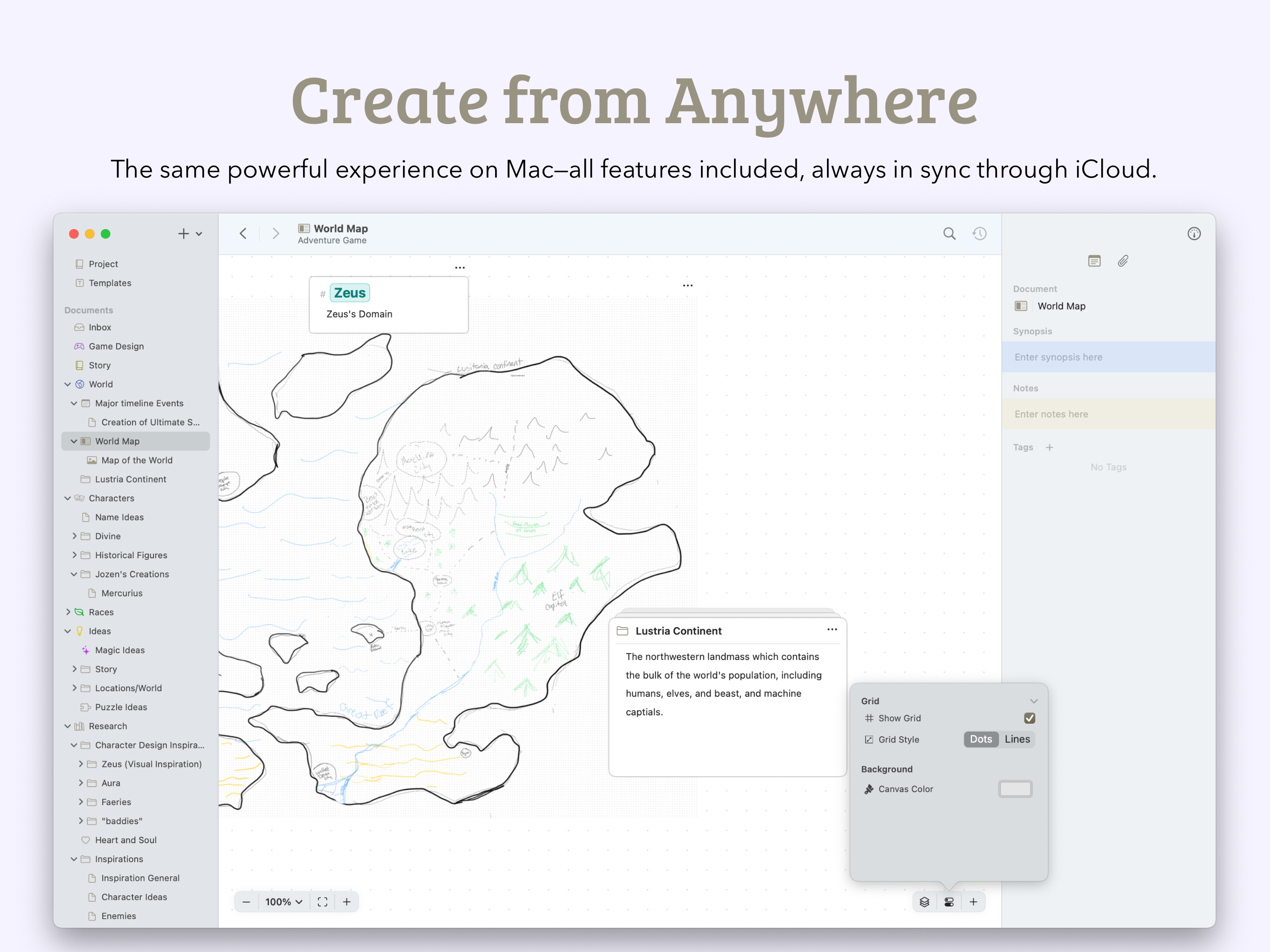
Task: Collapse Major timeline Events
Action: click(74, 403)
